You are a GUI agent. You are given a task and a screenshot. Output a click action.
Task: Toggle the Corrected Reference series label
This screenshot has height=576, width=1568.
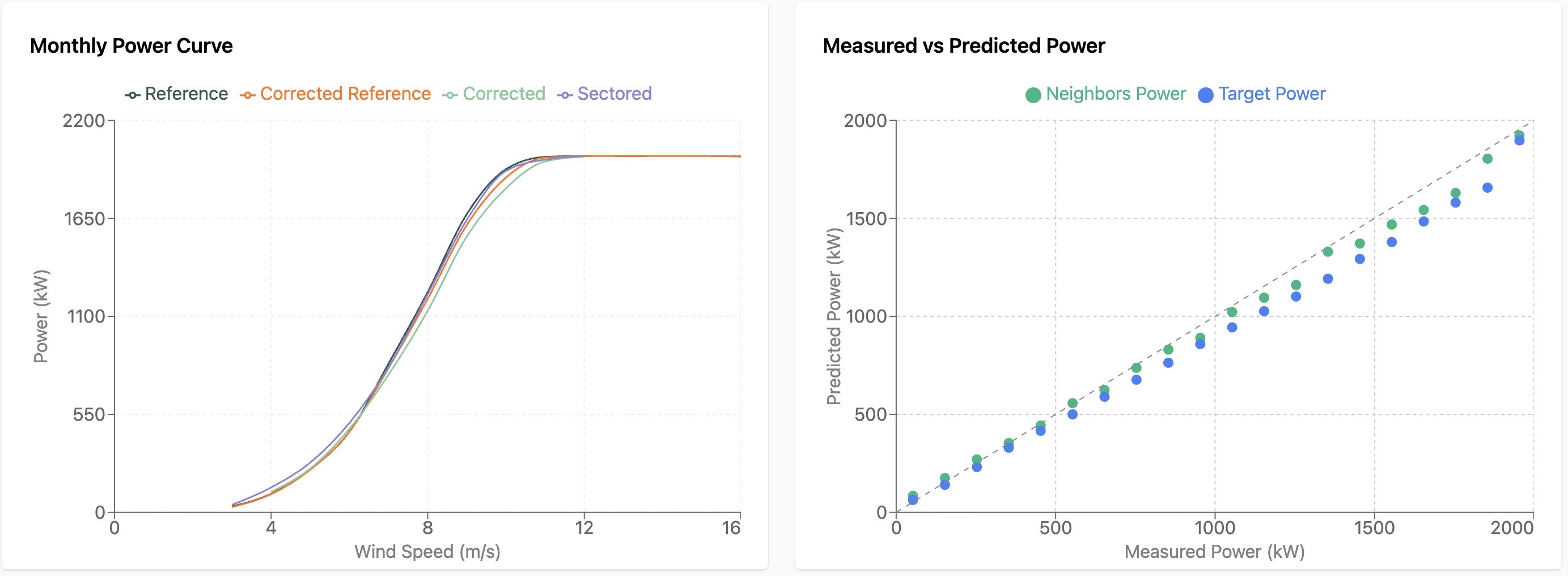pyautogui.click(x=345, y=94)
